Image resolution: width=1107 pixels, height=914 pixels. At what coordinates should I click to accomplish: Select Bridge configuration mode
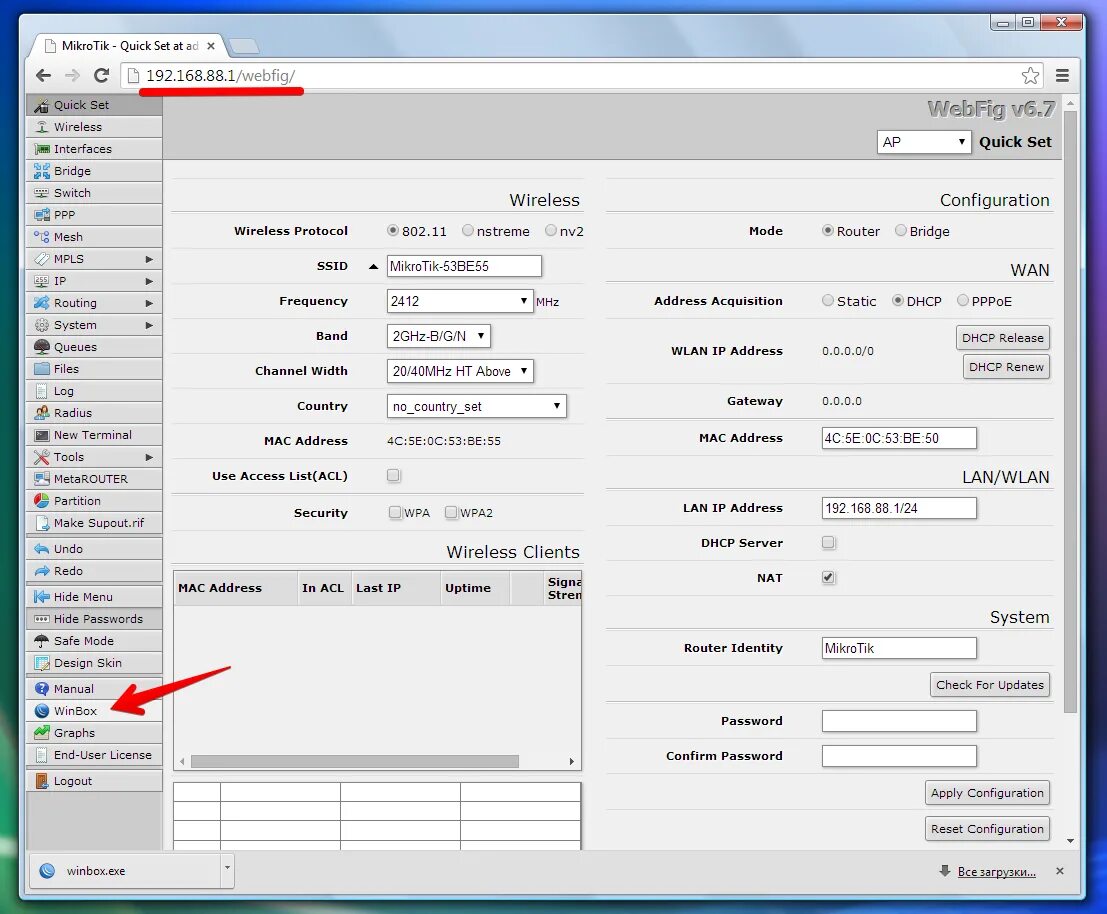coord(900,230)
